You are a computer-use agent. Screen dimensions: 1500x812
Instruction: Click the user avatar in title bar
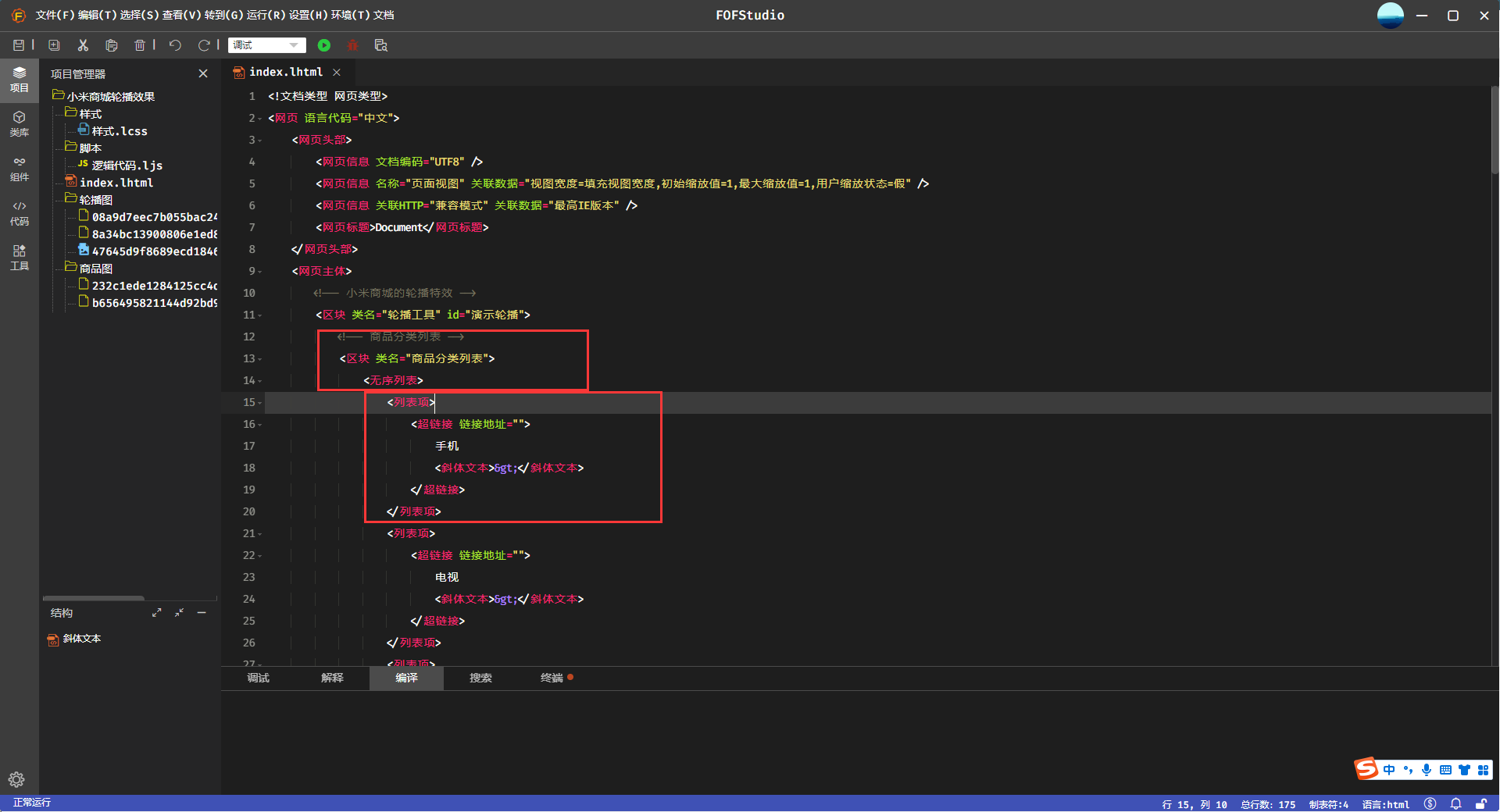click(x=1390, y=16)
